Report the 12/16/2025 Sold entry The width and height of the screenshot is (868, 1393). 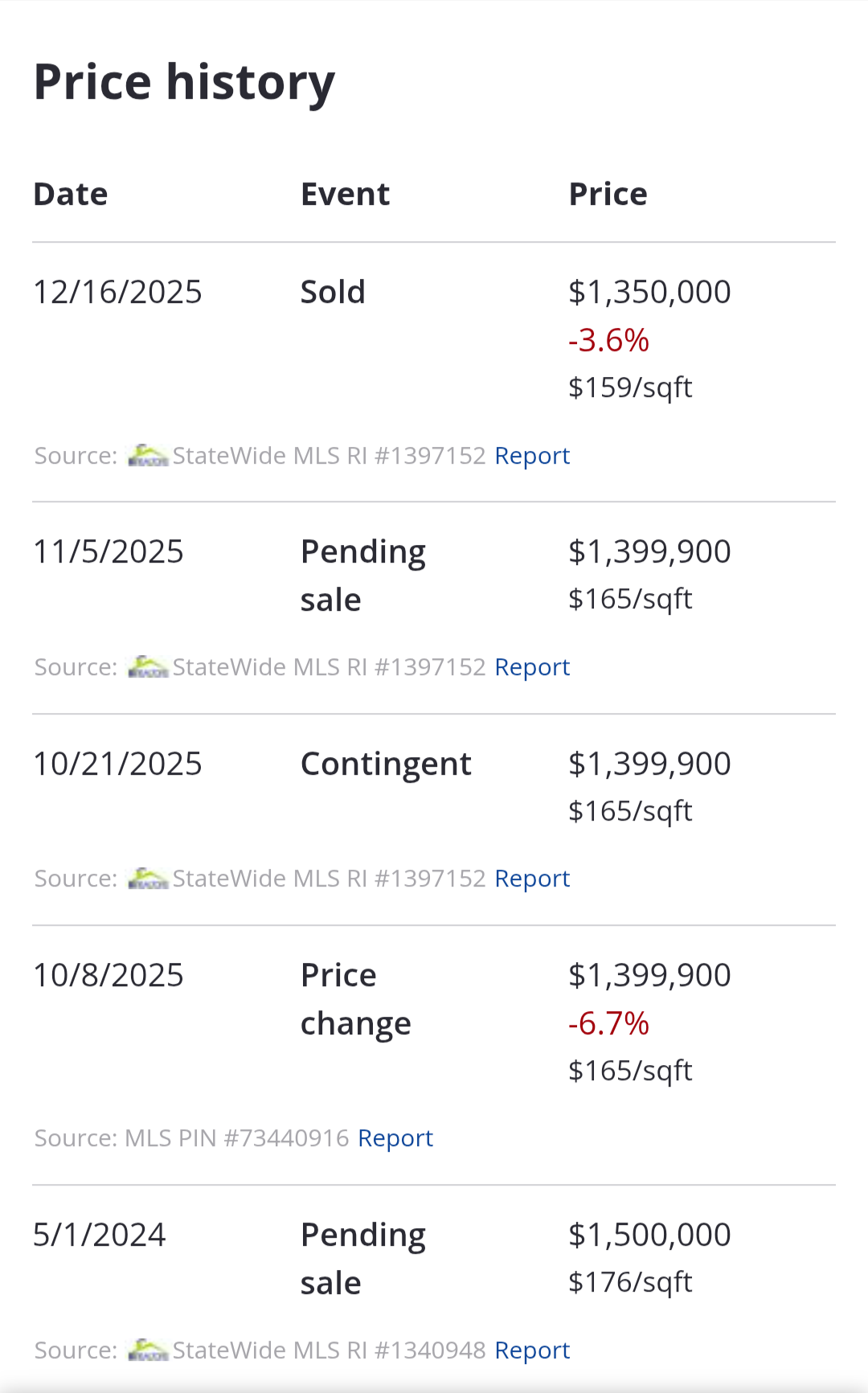pyautogui.click(x=531, y=456)
